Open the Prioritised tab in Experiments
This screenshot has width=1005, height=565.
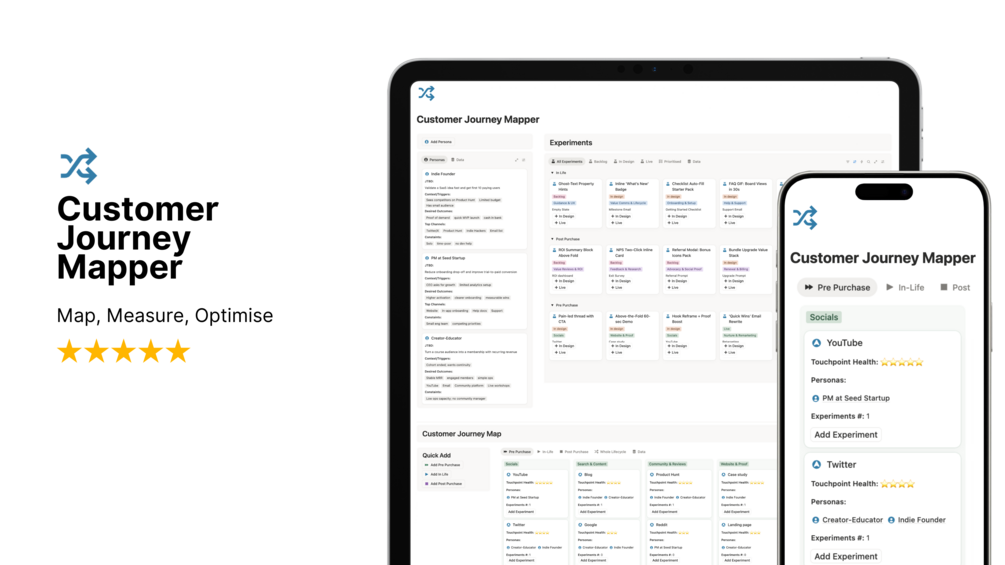point(670,162)
